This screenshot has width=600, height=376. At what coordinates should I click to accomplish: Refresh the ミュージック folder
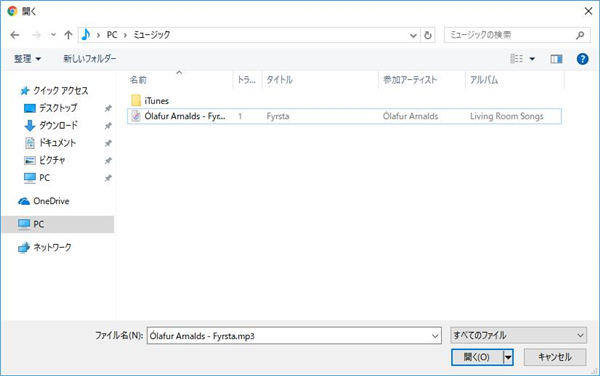point(428,36)
